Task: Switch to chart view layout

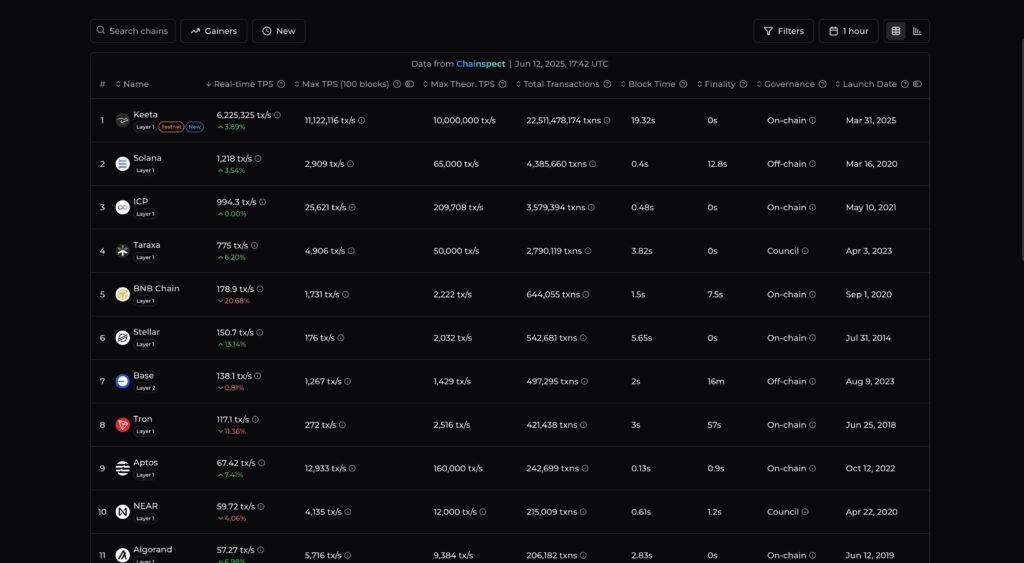Action: coord(918,31)
